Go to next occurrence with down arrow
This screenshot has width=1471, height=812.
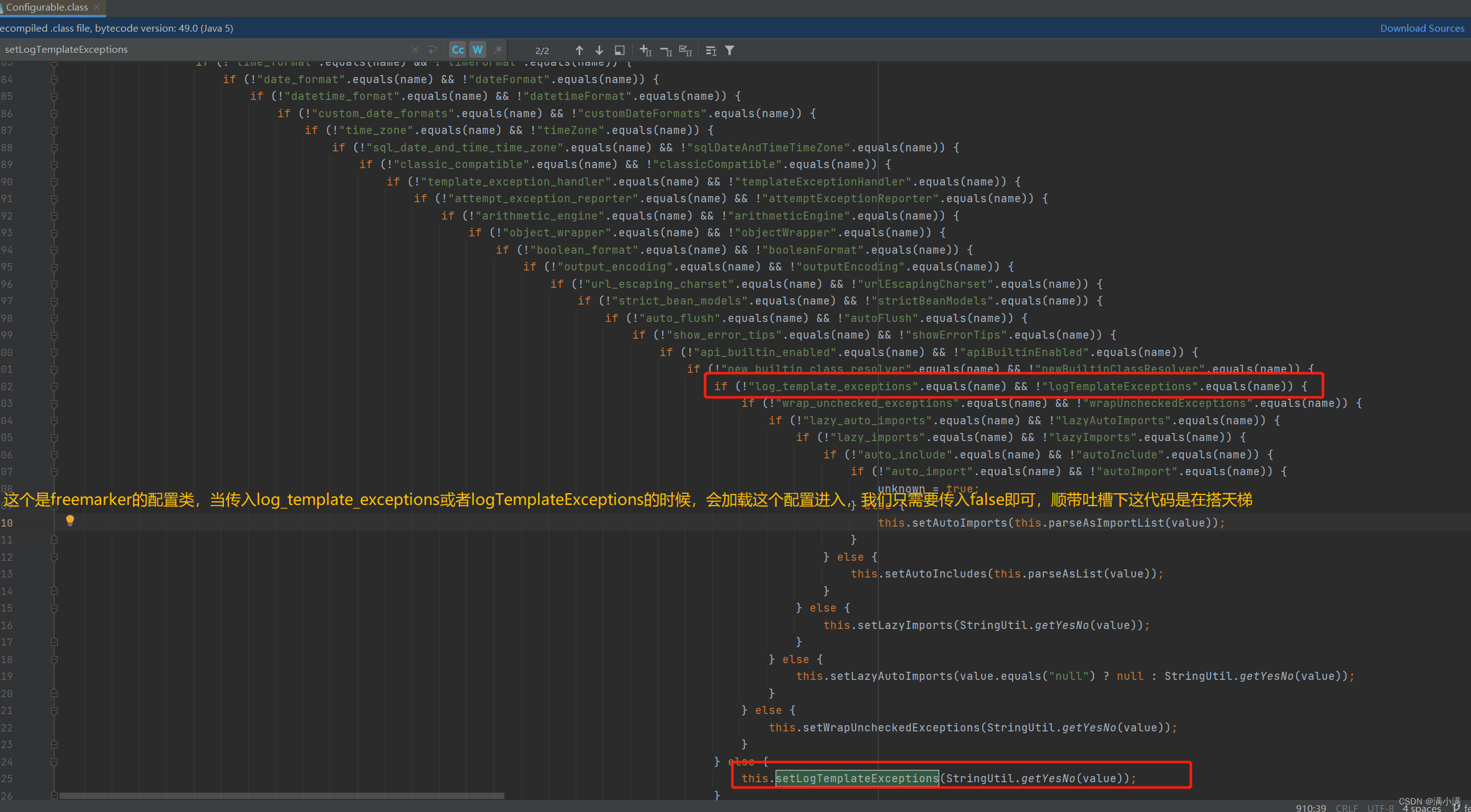[x=599, y=50]
